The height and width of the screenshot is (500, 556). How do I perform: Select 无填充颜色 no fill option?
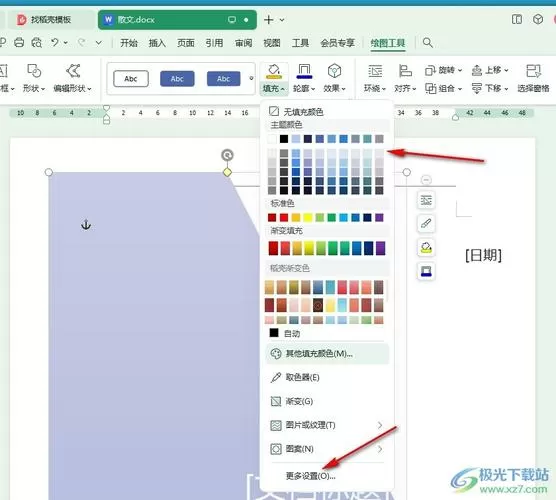click(x=327, y=112)
